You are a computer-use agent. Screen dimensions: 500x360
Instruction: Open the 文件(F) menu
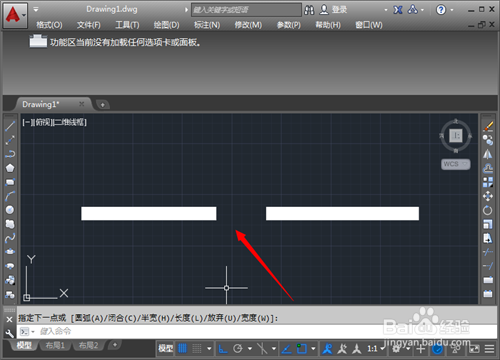(89, 25)
